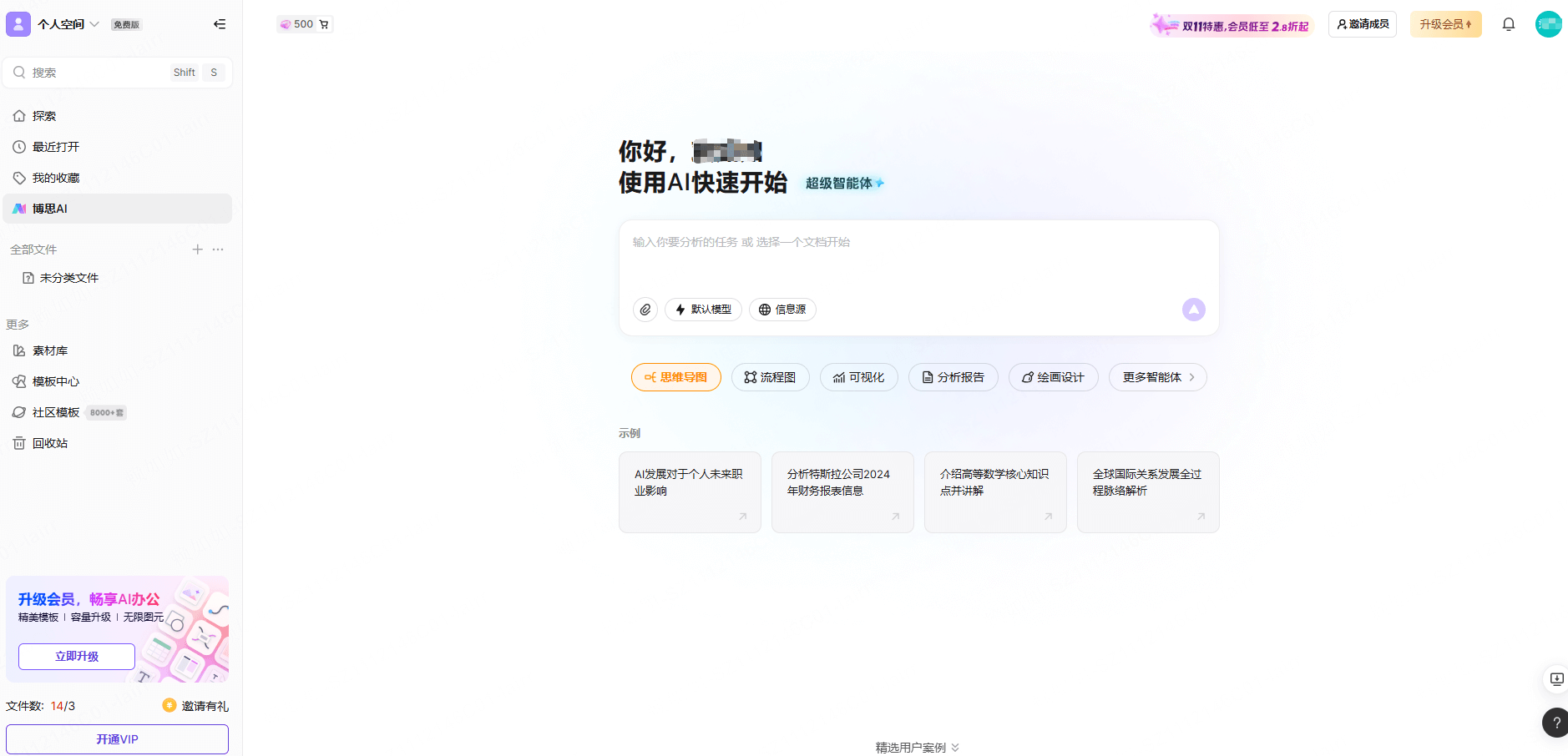The width and height of the screenshot is (1568, 756).
Task: Open notifications via the bell icon
Action: [1509, 24]
